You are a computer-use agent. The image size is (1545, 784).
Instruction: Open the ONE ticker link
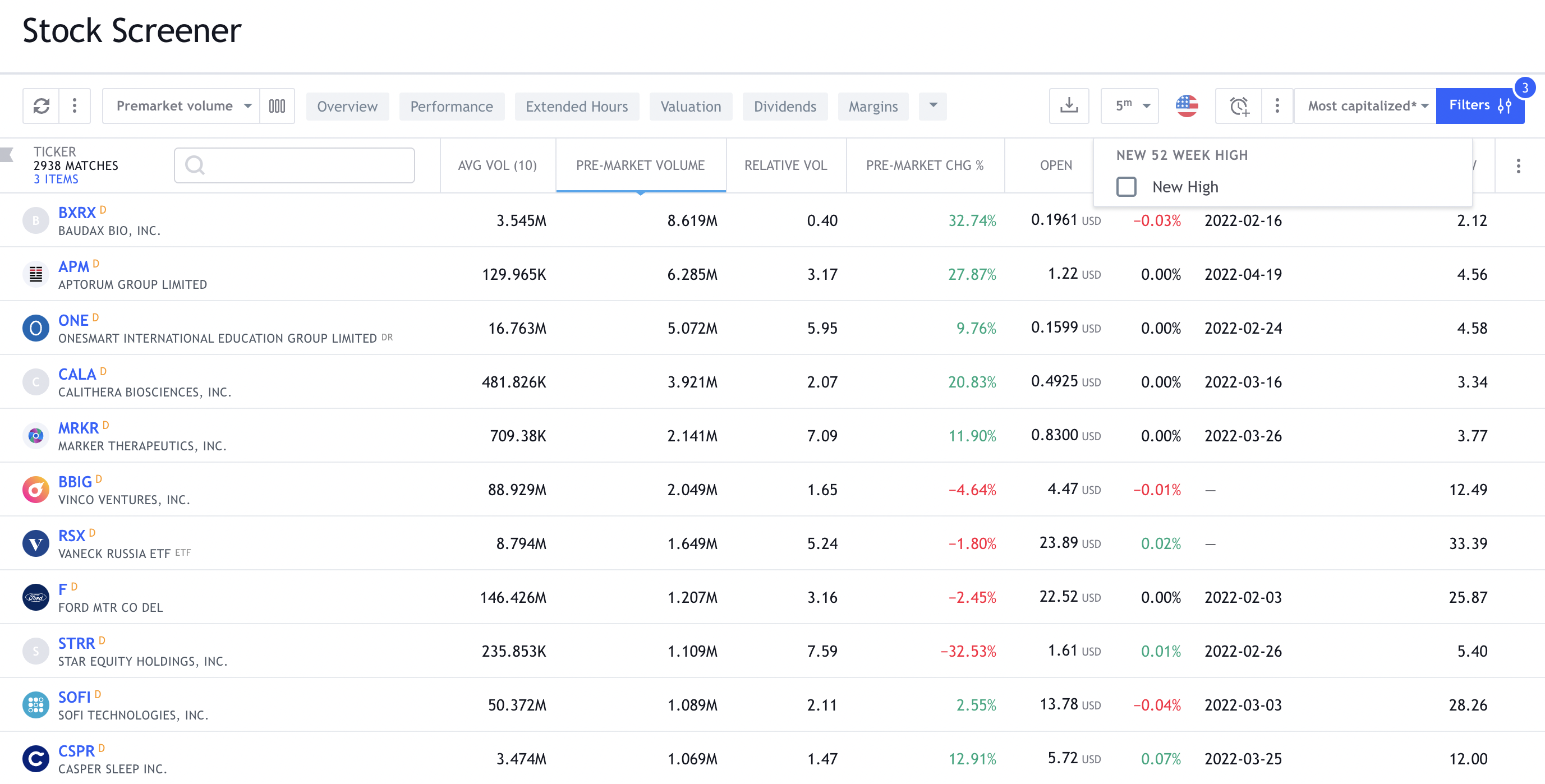point(73,321)
